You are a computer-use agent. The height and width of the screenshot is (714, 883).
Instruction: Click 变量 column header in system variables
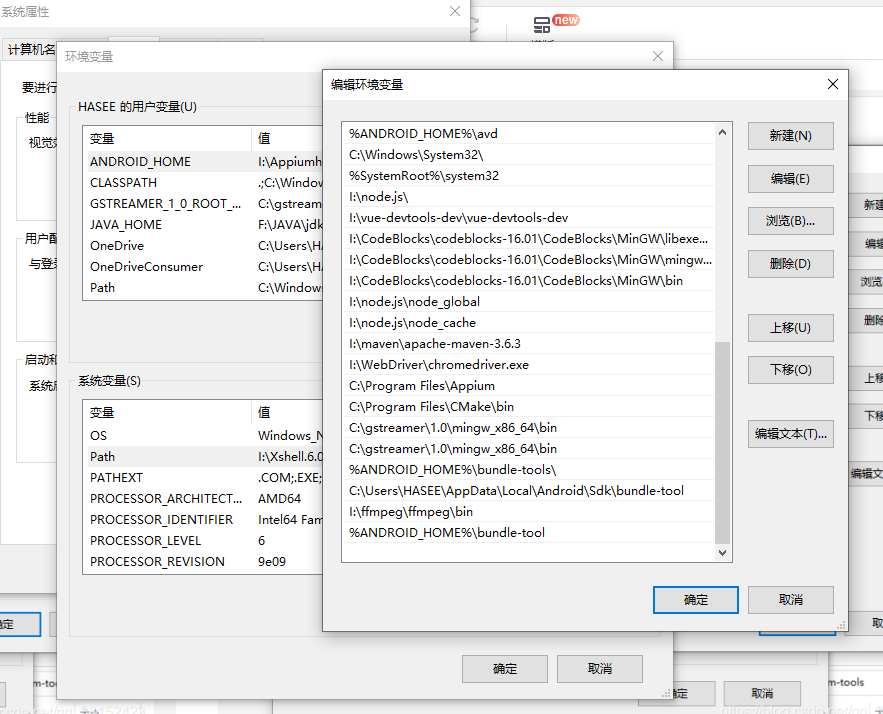(167, 413)
